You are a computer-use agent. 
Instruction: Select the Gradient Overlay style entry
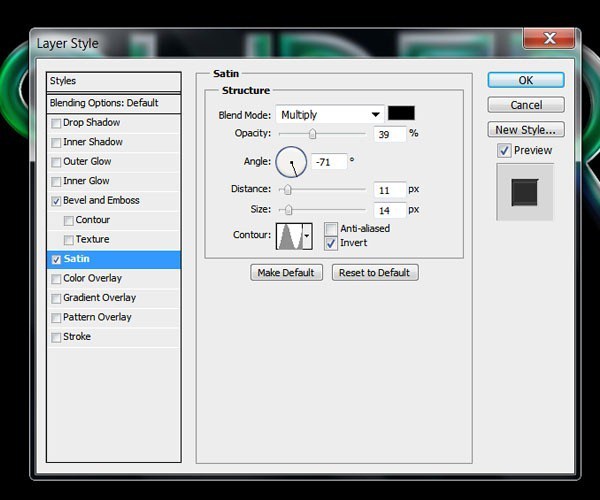[99, 298]
